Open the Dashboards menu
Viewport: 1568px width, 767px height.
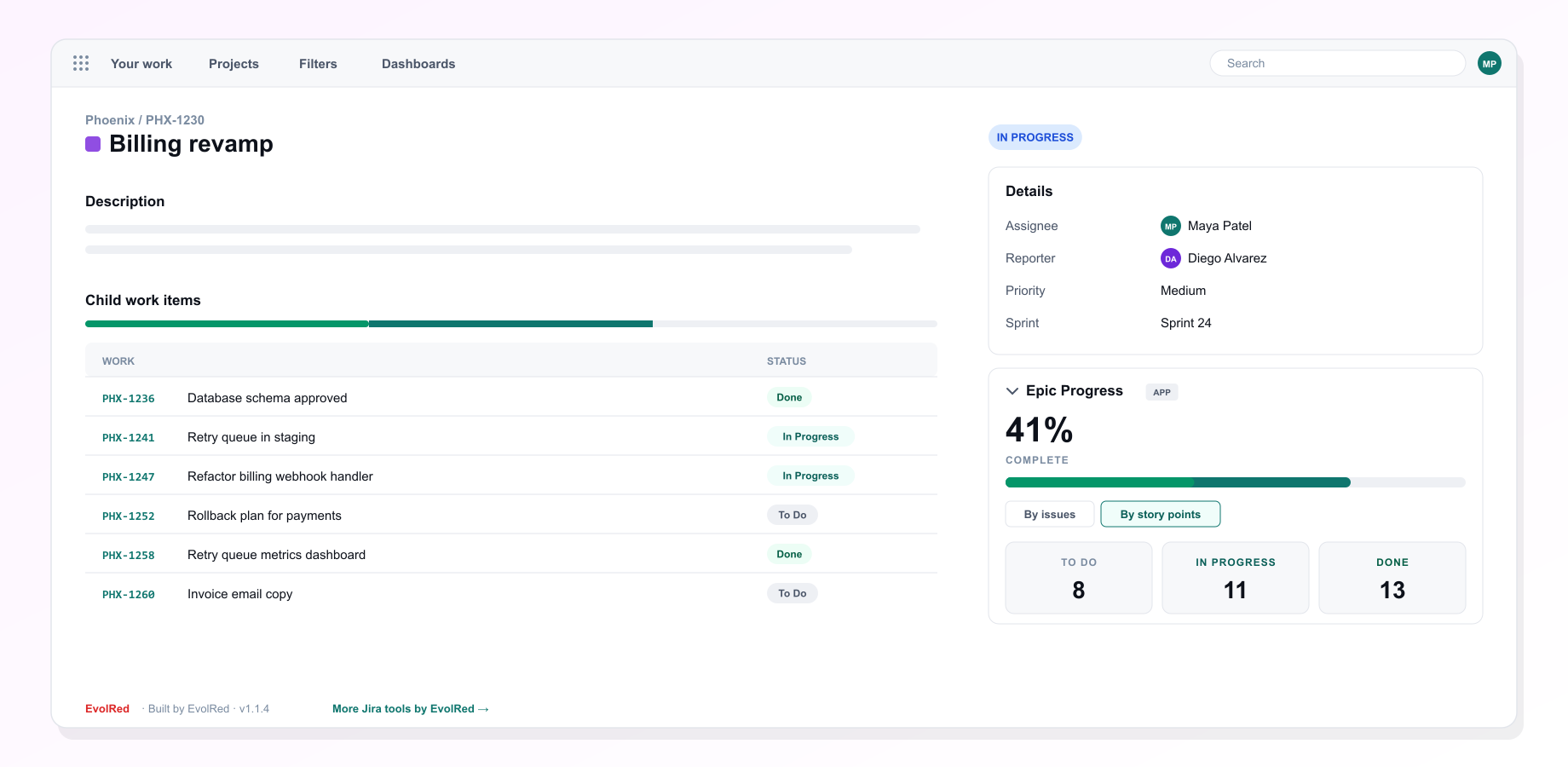[x=418, y=64]
